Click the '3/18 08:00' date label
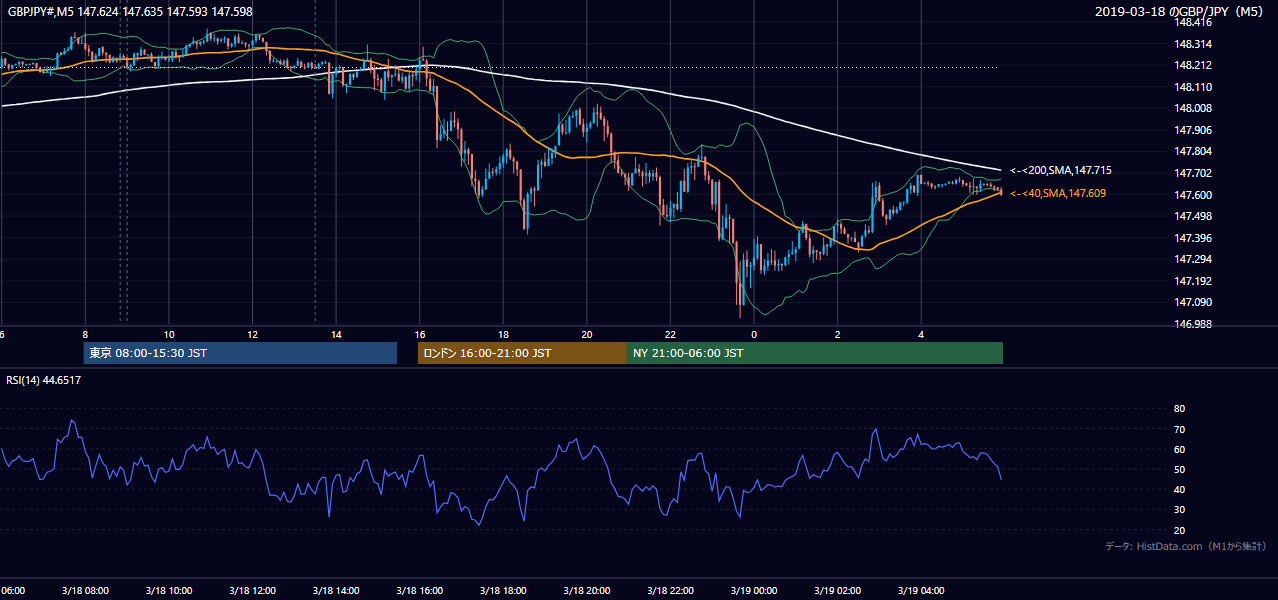 click(x=85, y=590)
